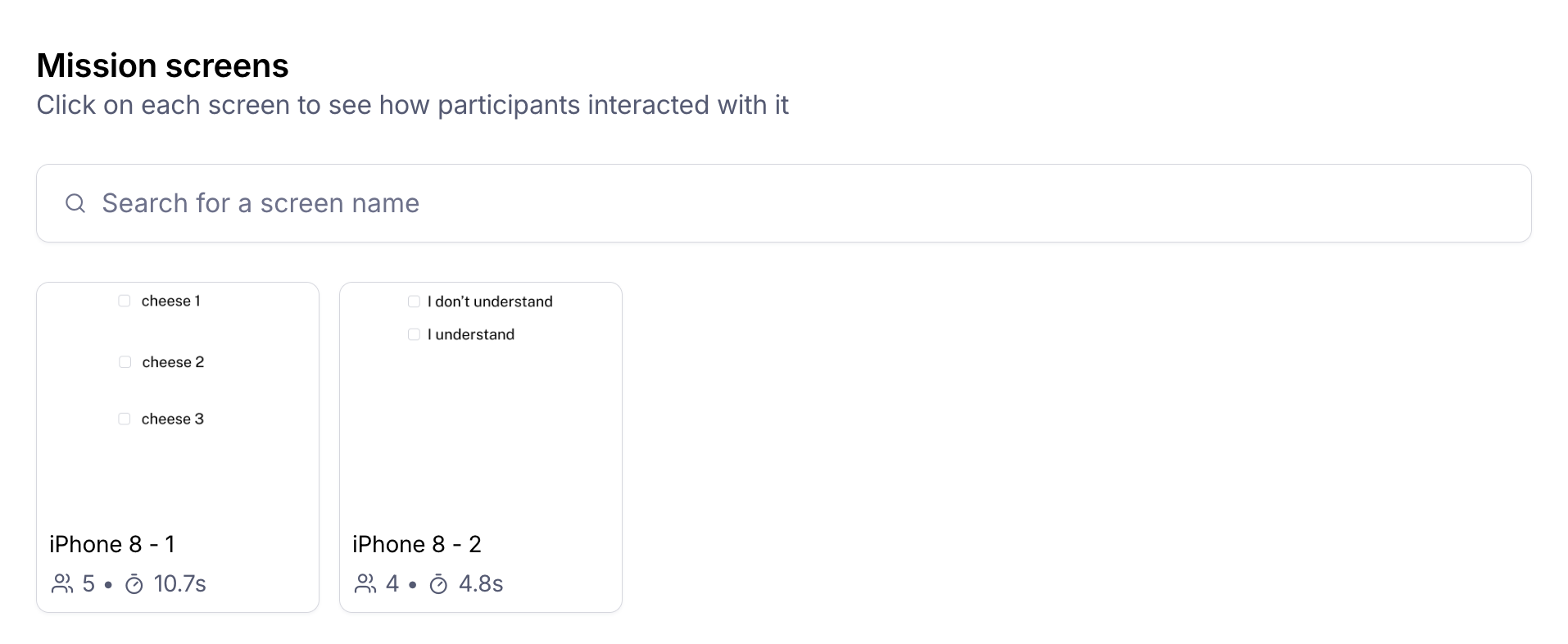
Task: Click the "I understand" label text
Action: 471,334
